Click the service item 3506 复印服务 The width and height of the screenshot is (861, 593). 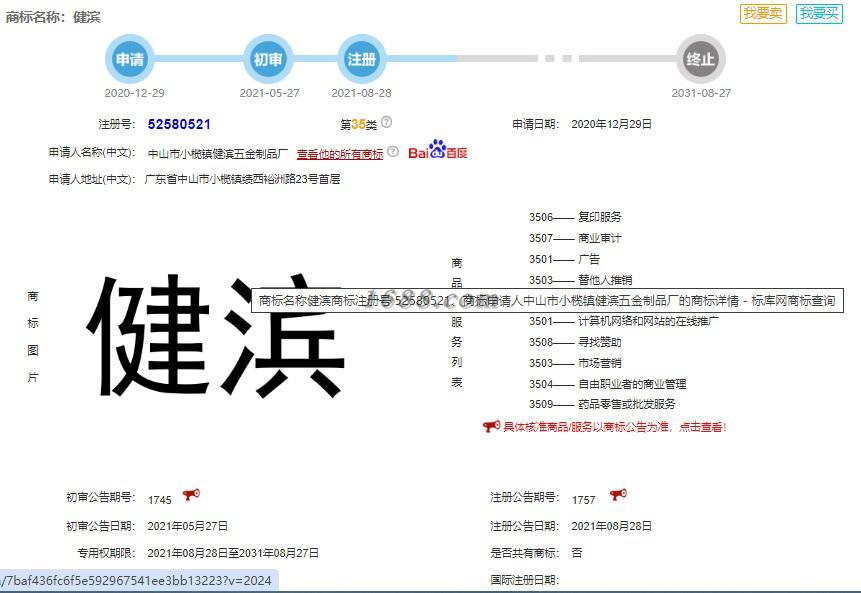click(575, 217)
